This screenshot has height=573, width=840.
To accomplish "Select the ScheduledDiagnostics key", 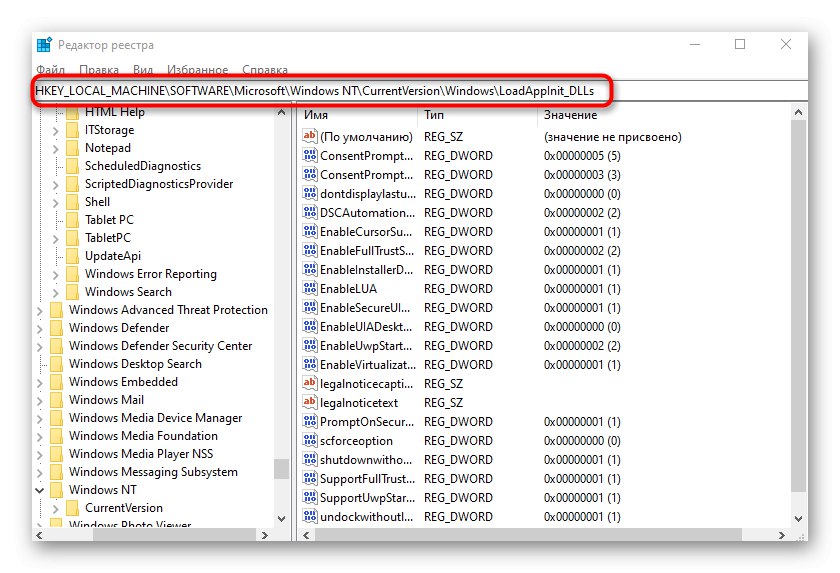I will (143, 166).
